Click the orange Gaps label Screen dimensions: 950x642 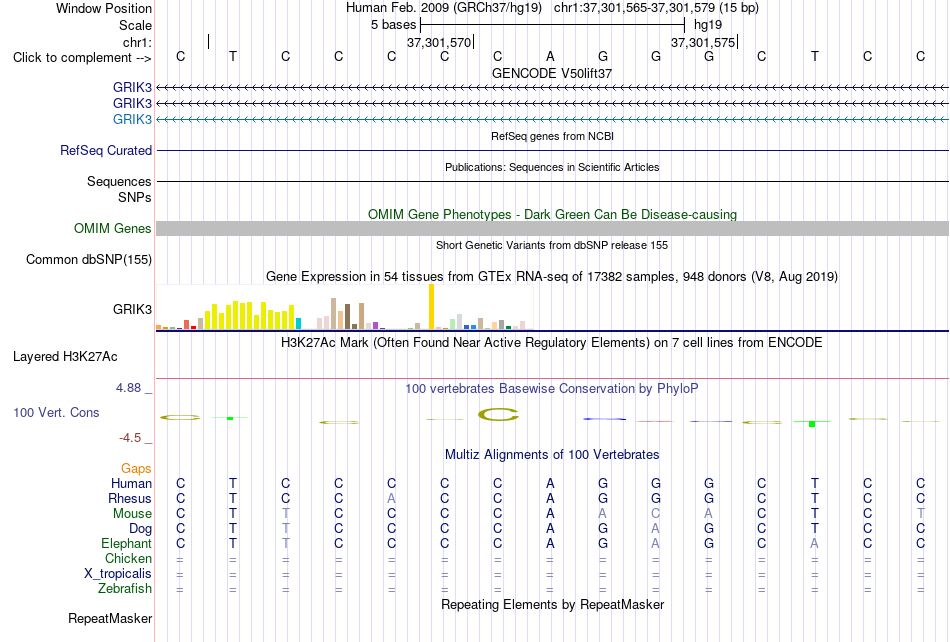[x=136, y=468]
